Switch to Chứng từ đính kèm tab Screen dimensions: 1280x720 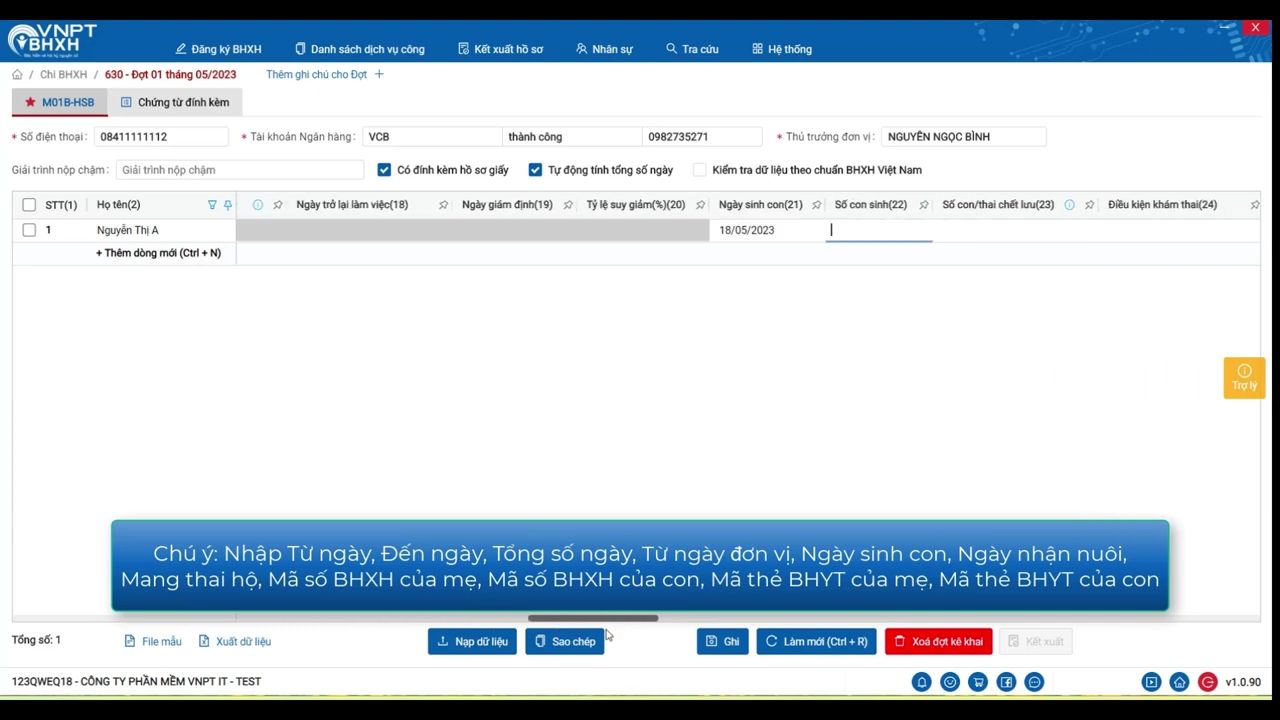click(175, 102)
